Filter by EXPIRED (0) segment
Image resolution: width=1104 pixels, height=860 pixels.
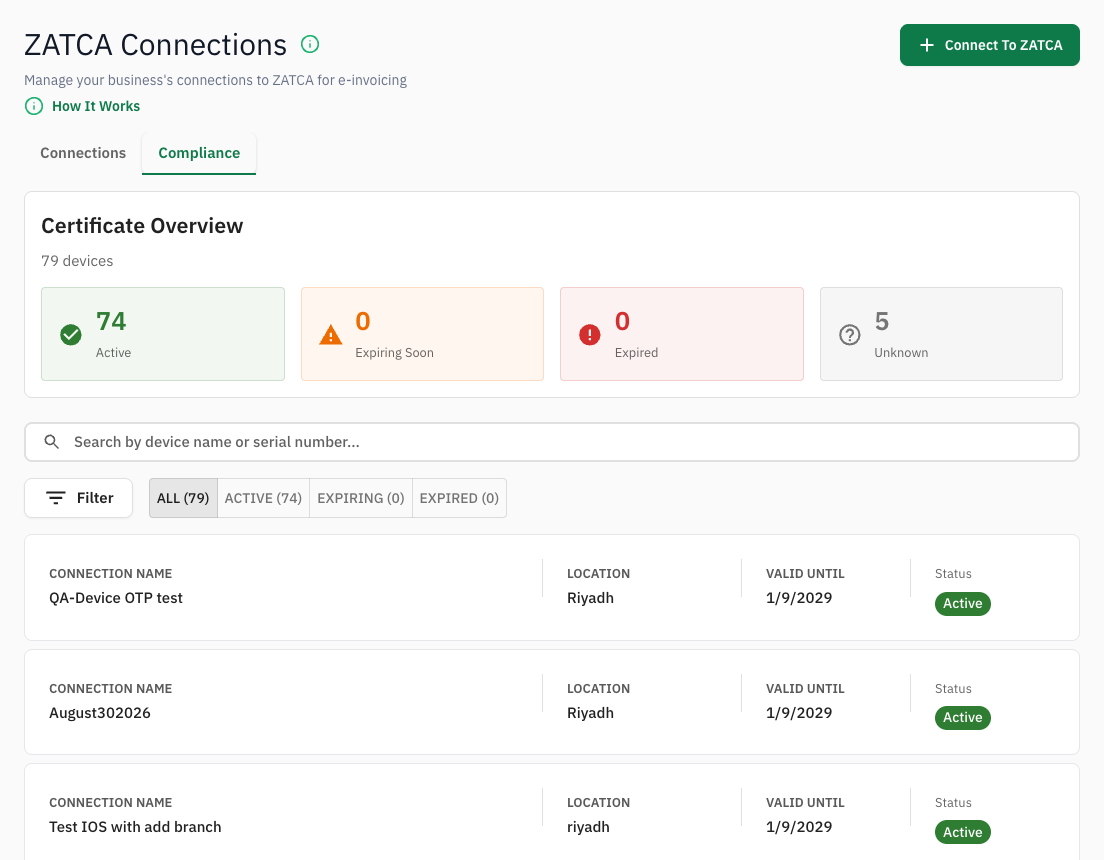coord(459,498)
